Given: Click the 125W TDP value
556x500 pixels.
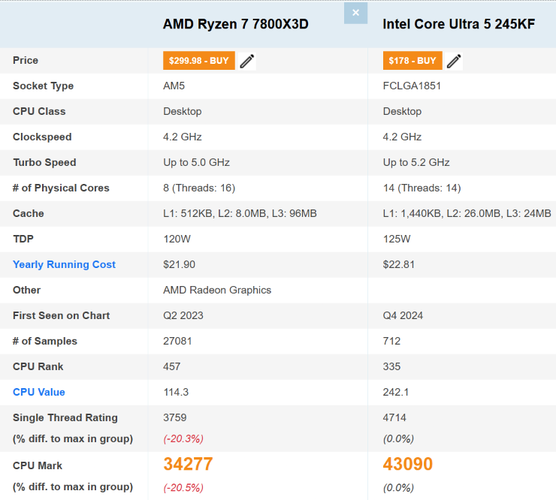Looking at the screenshot, I should (x=397, y=239).
